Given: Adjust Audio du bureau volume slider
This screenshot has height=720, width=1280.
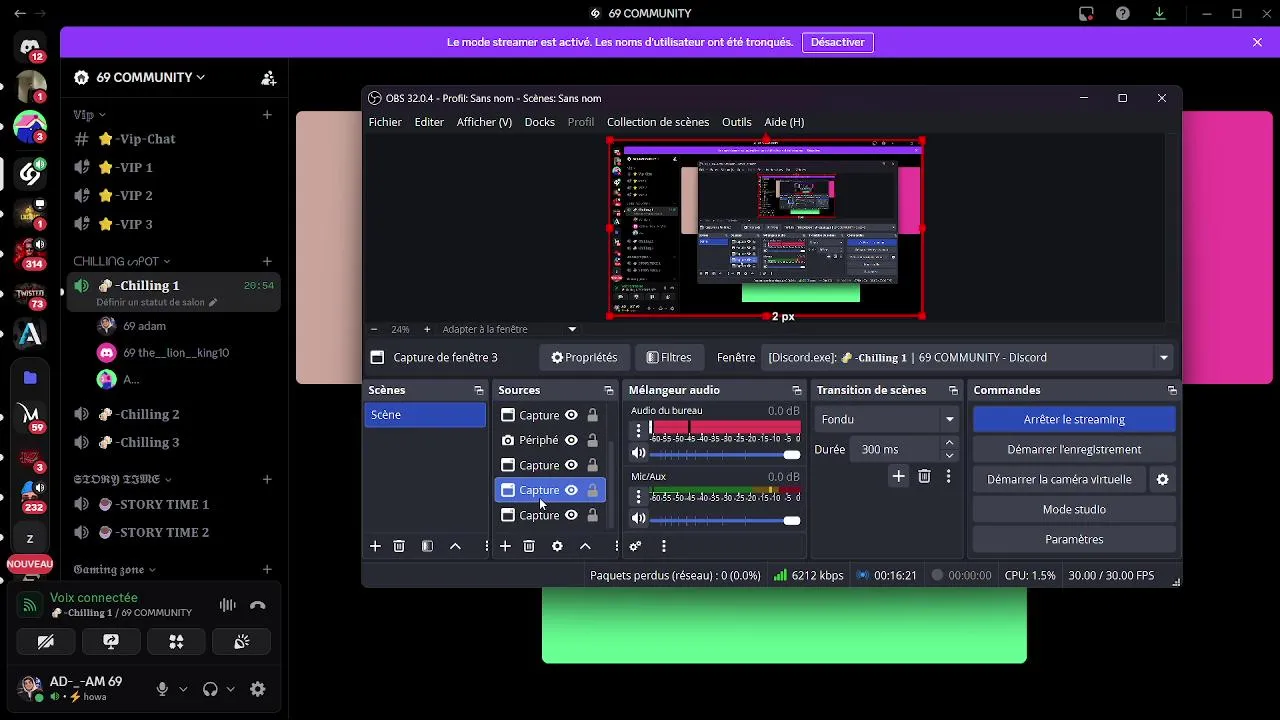Looking at the screenshot, I should tap(725, 454).
